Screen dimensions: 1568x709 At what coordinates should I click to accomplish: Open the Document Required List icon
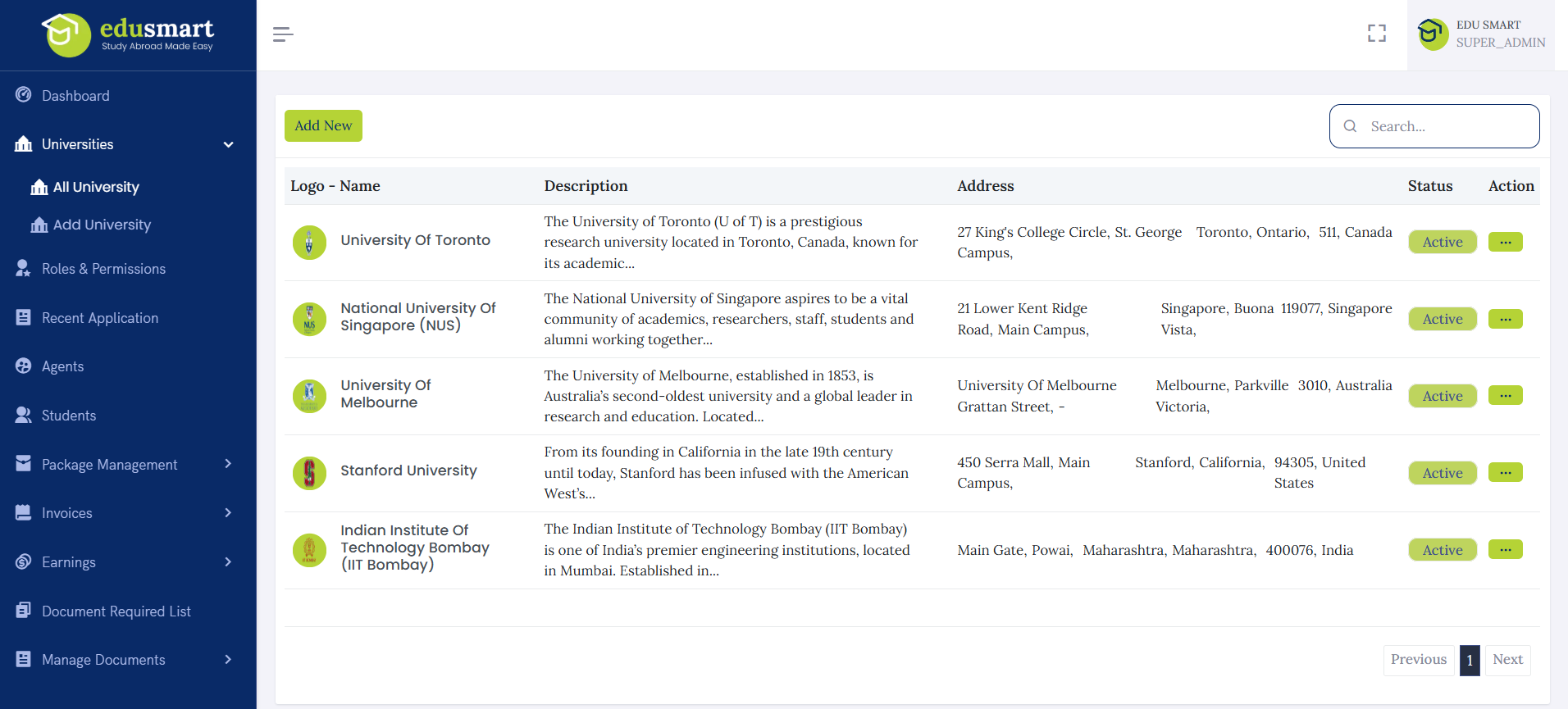coord(24,611)
